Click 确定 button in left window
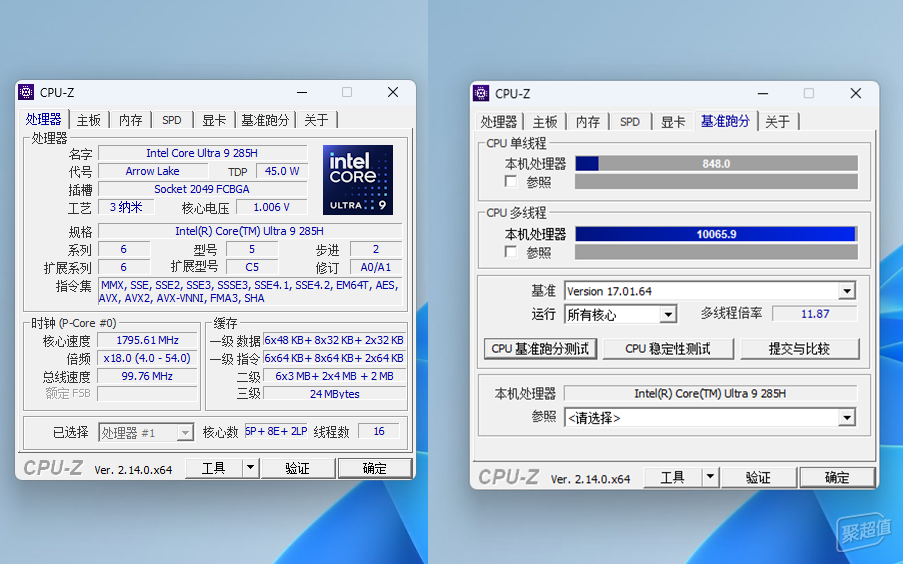Screen dimensions: 903x564 pyautogui.click(x=375, y=468)
